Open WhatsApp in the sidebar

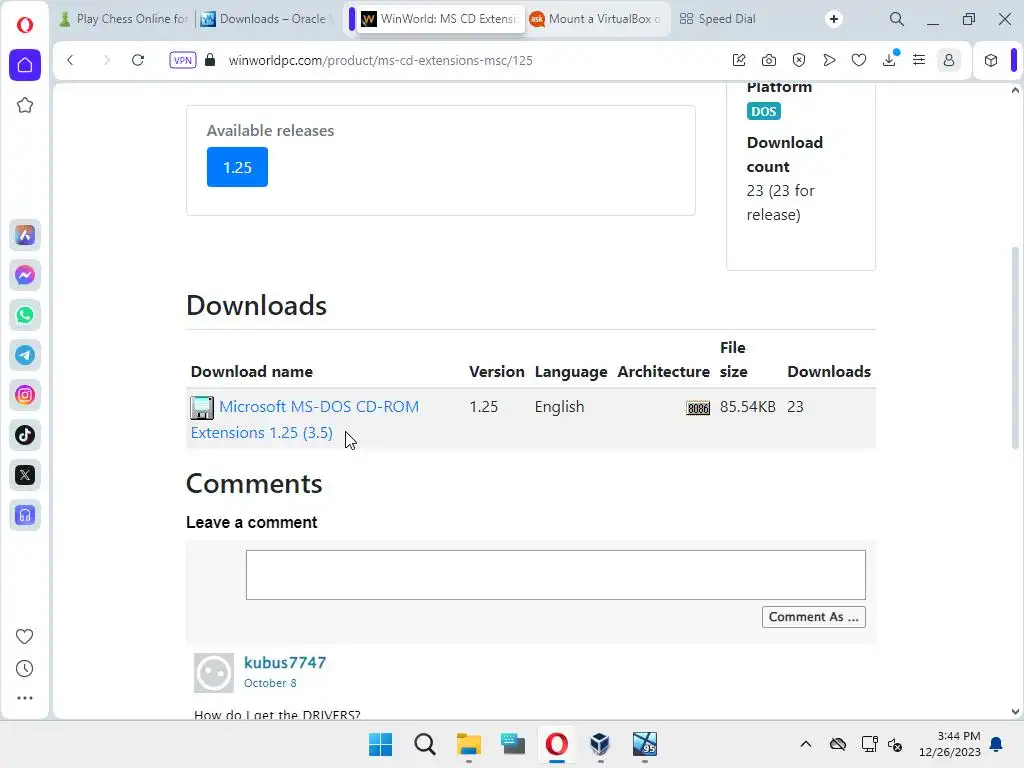[25, 315]
